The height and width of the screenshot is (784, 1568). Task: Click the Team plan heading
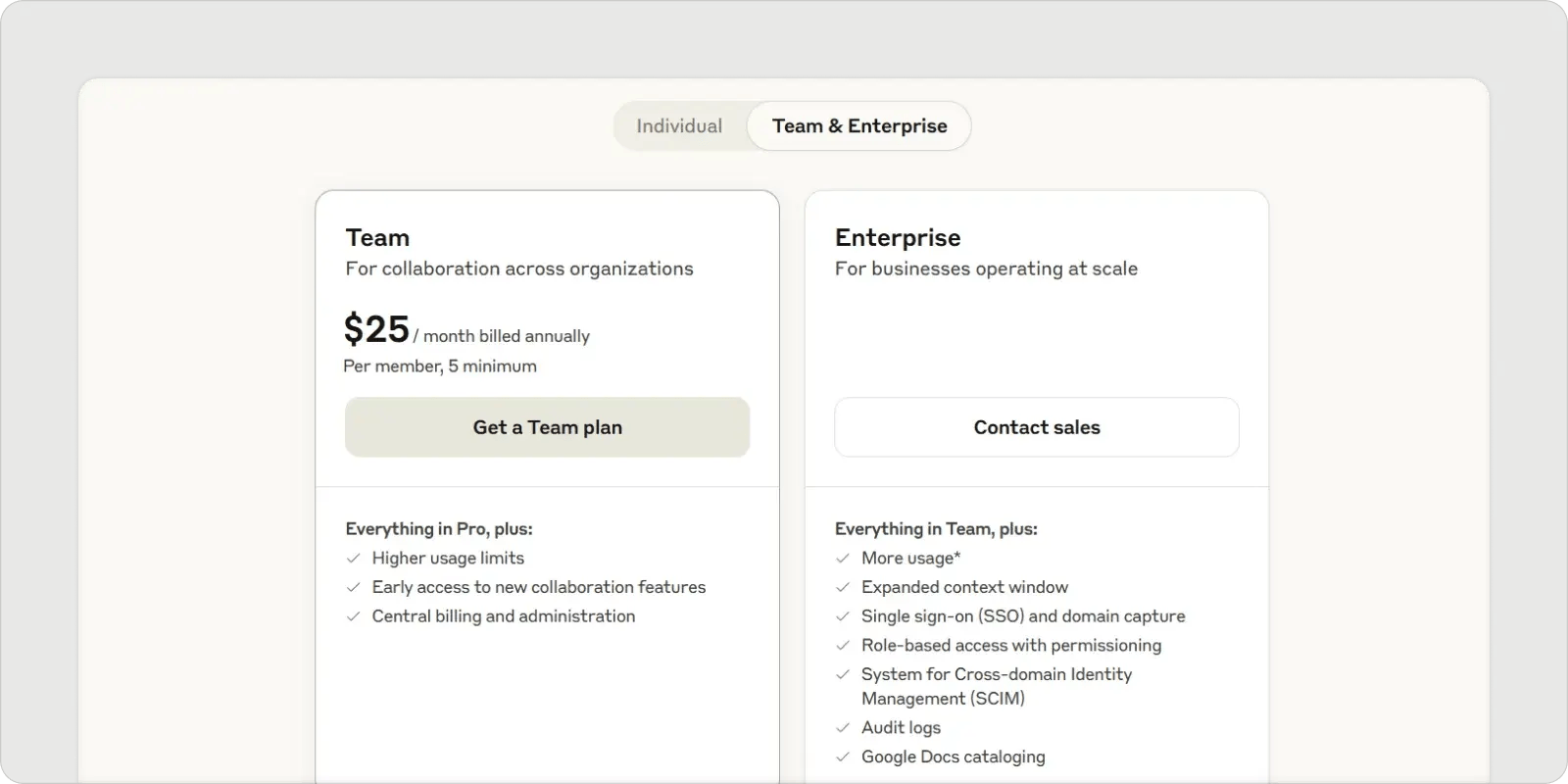377,238
